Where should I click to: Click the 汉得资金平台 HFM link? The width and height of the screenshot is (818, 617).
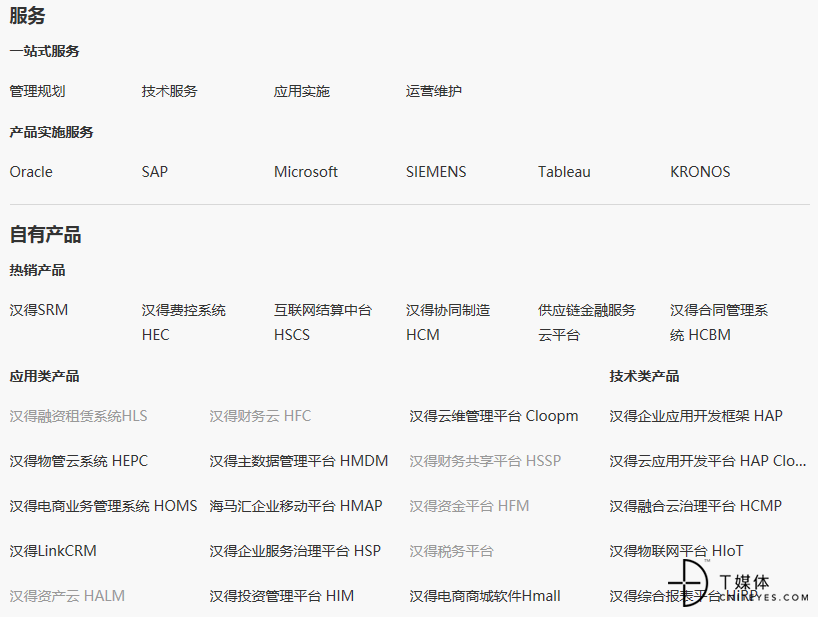click(x=469, y=506)
